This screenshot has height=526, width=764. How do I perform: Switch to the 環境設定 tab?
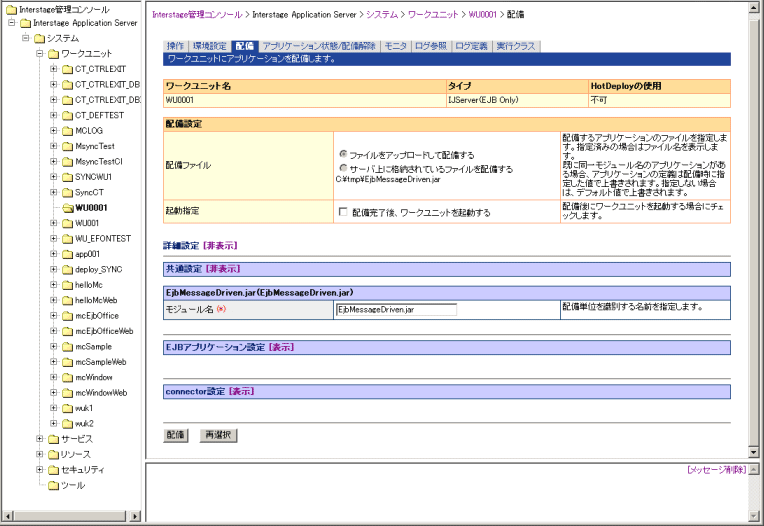click(210, 46)
